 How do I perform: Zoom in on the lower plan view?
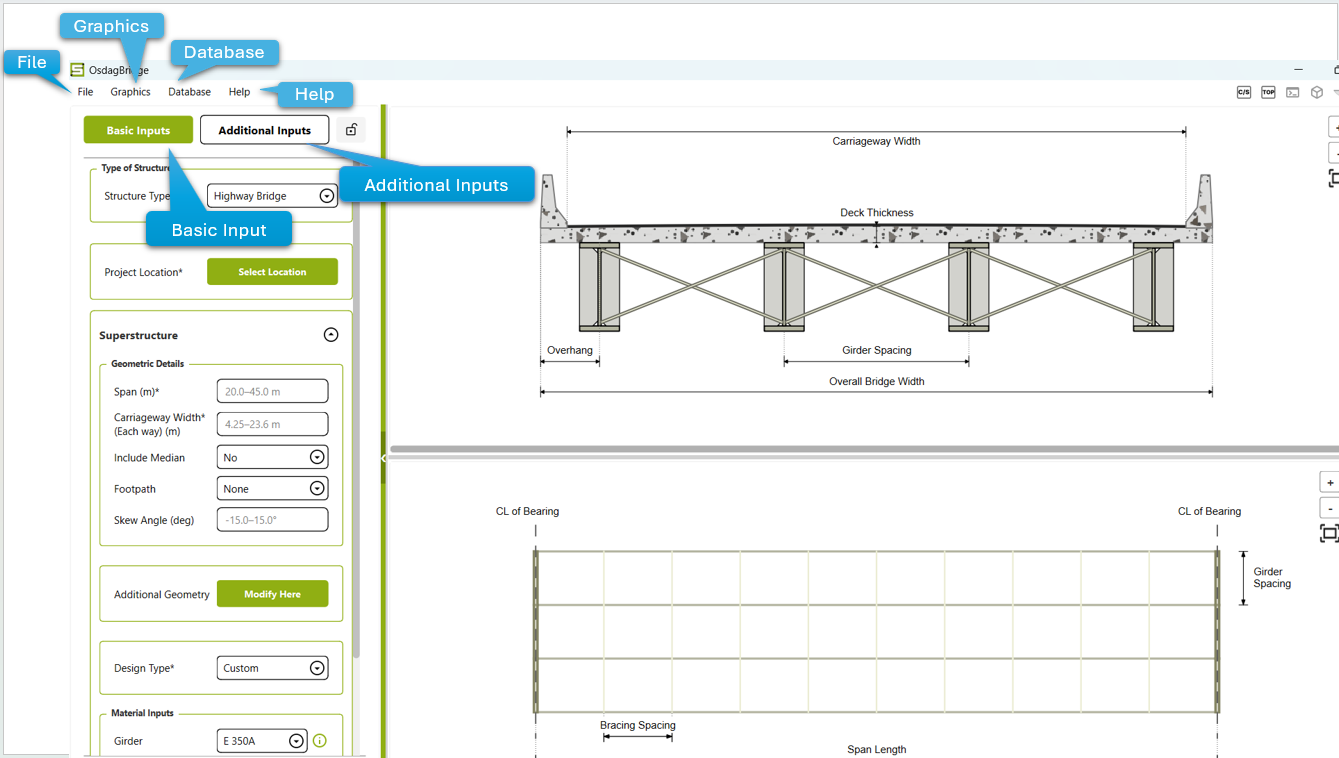coord(1330,482)
